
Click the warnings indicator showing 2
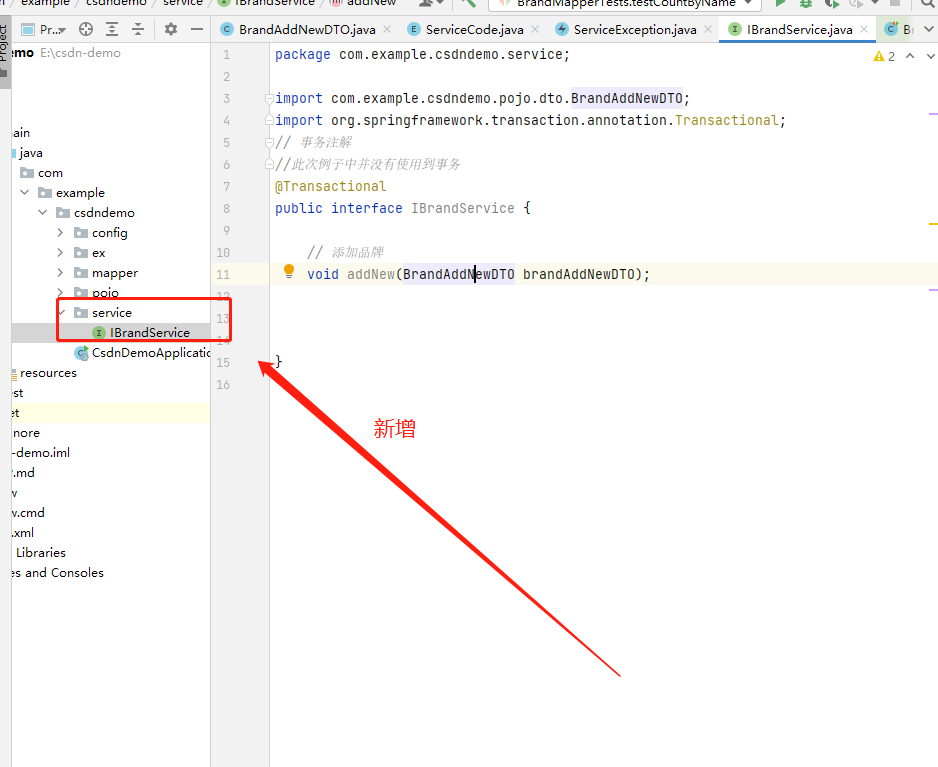[x=884, y=56]
